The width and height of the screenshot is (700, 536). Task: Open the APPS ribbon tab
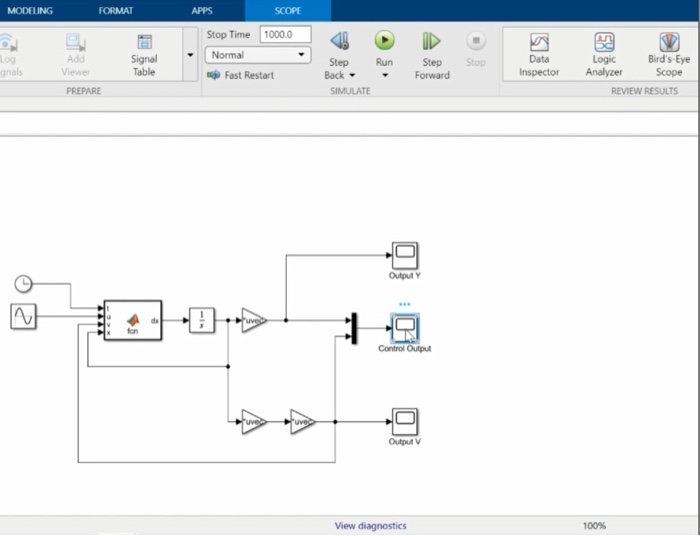tap(202, 11)
